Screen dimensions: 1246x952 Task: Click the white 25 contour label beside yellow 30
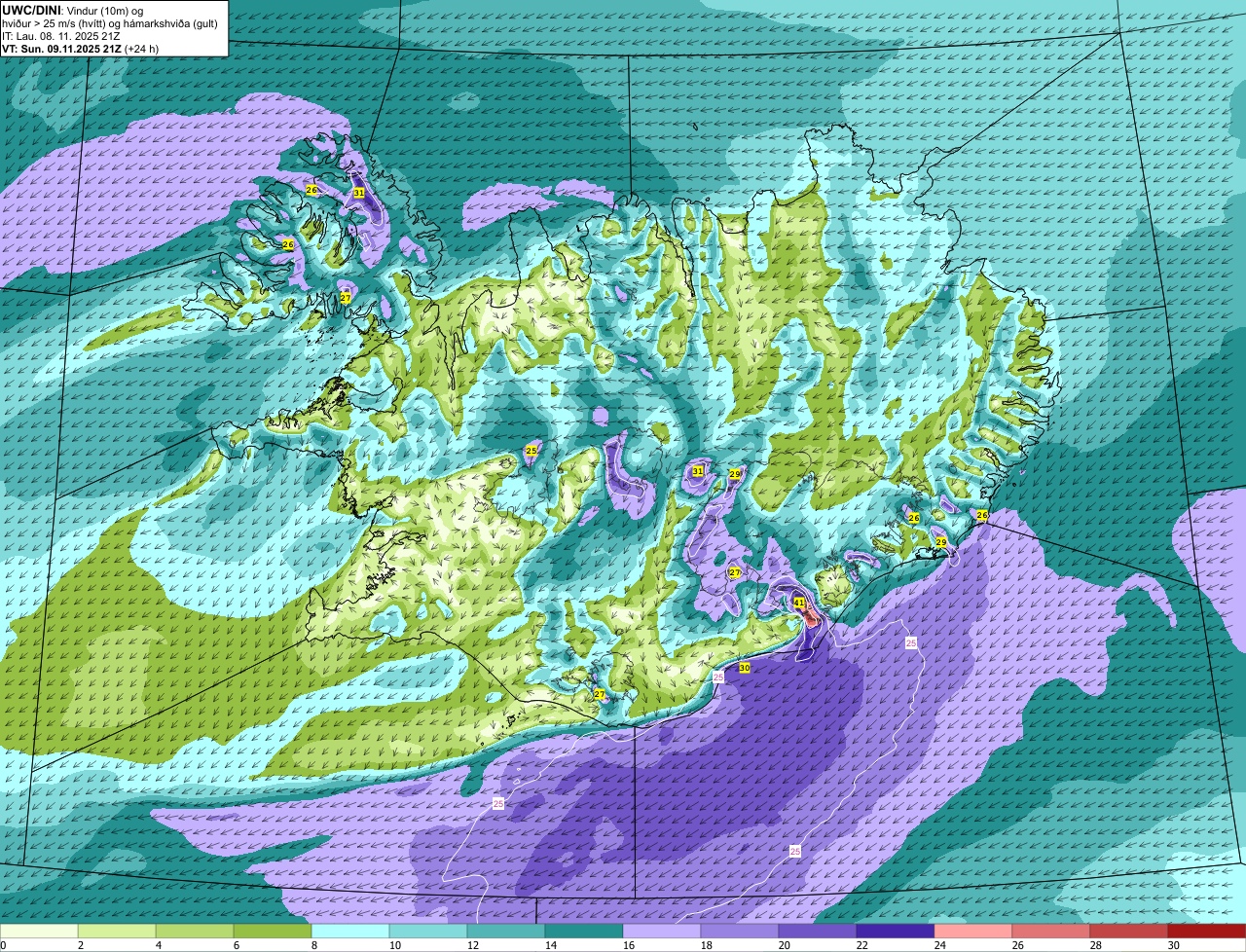[x=718, y=677]
